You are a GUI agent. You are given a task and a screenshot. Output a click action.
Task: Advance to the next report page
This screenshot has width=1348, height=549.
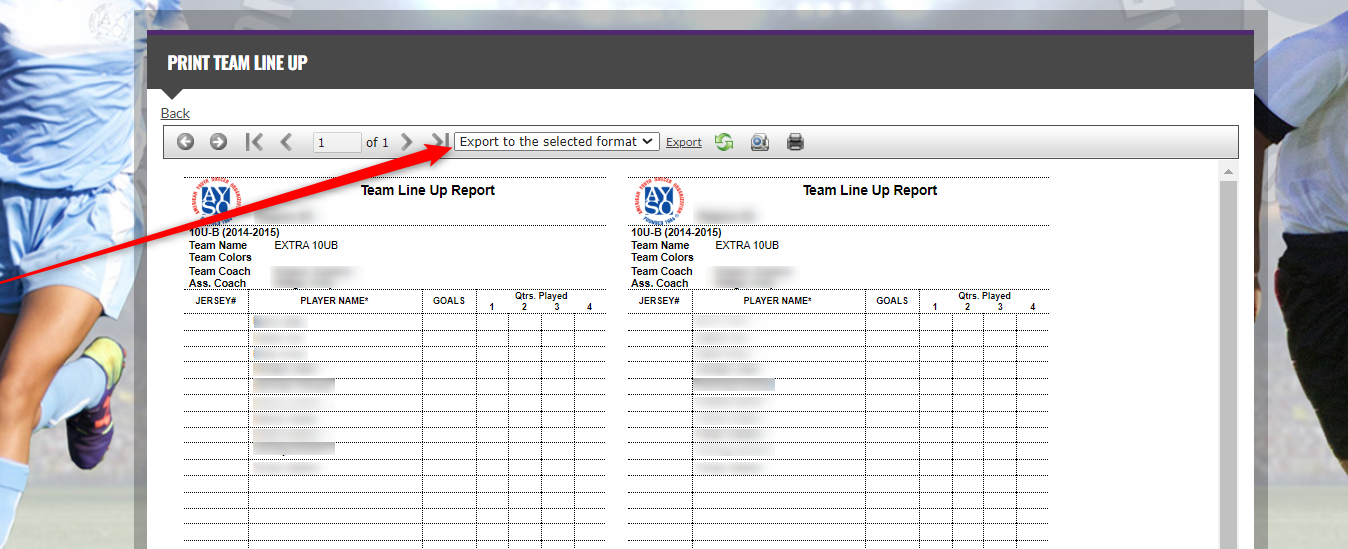tap(406, 142)
